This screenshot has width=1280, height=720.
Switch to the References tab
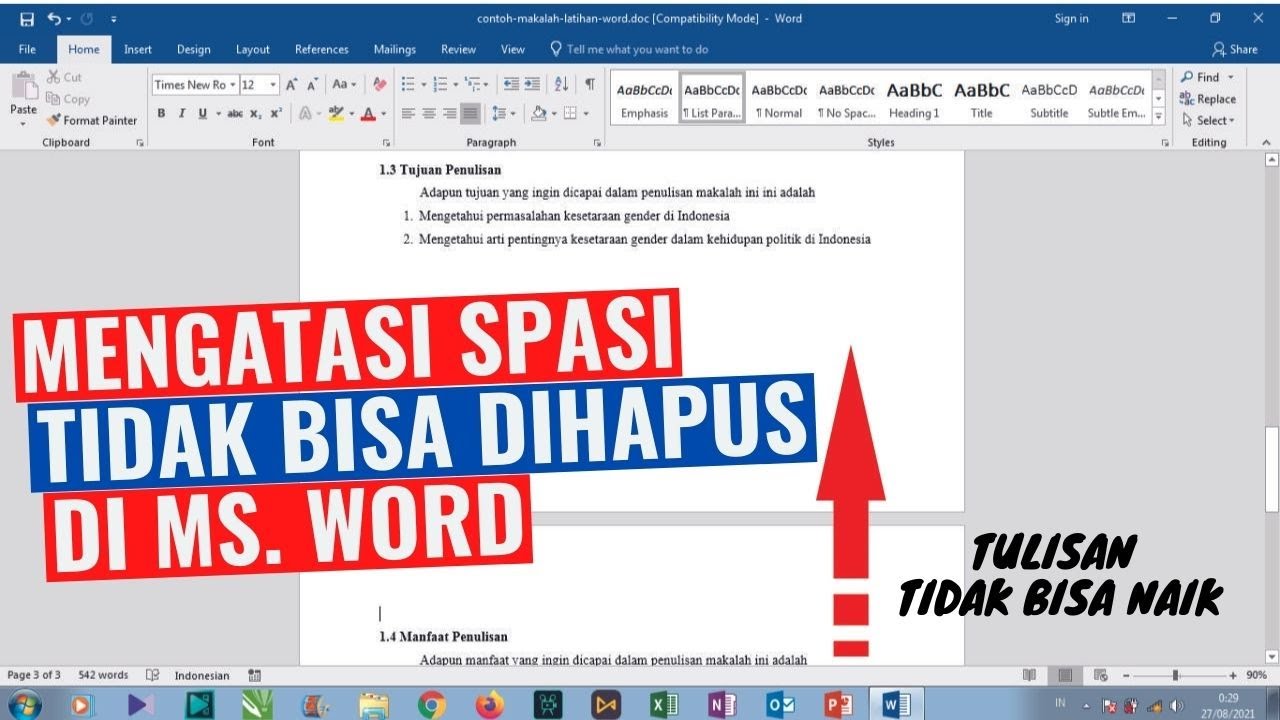322,49
